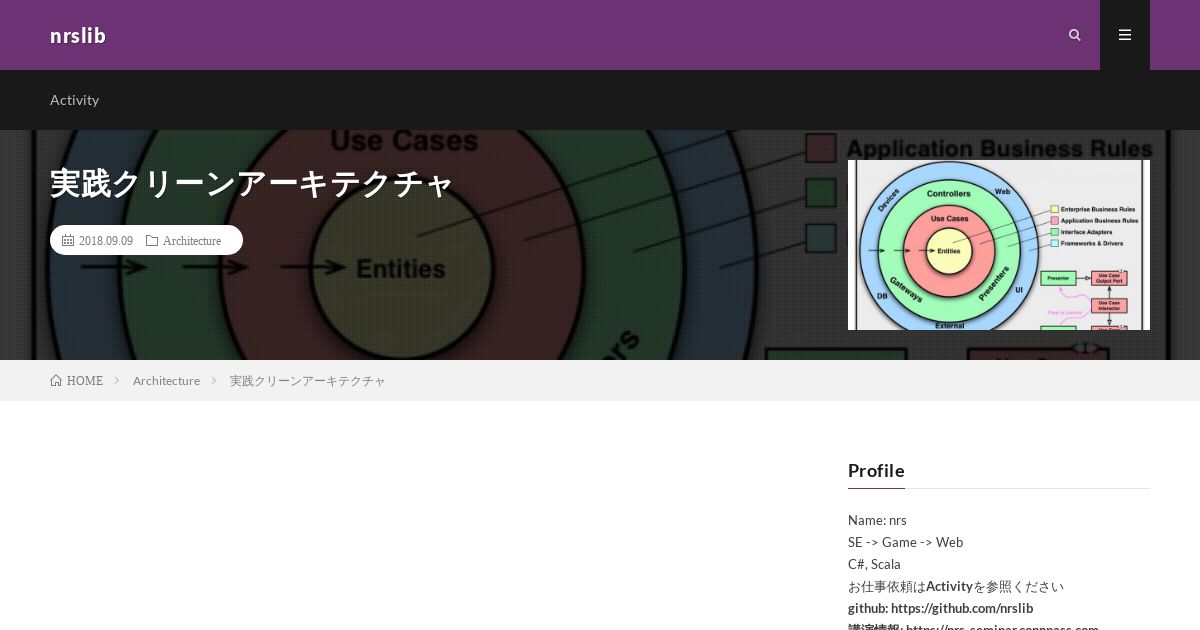Open the Architecture category tag under title
The height and width of the screenshot is (630, 1200).
pos(192,241)
